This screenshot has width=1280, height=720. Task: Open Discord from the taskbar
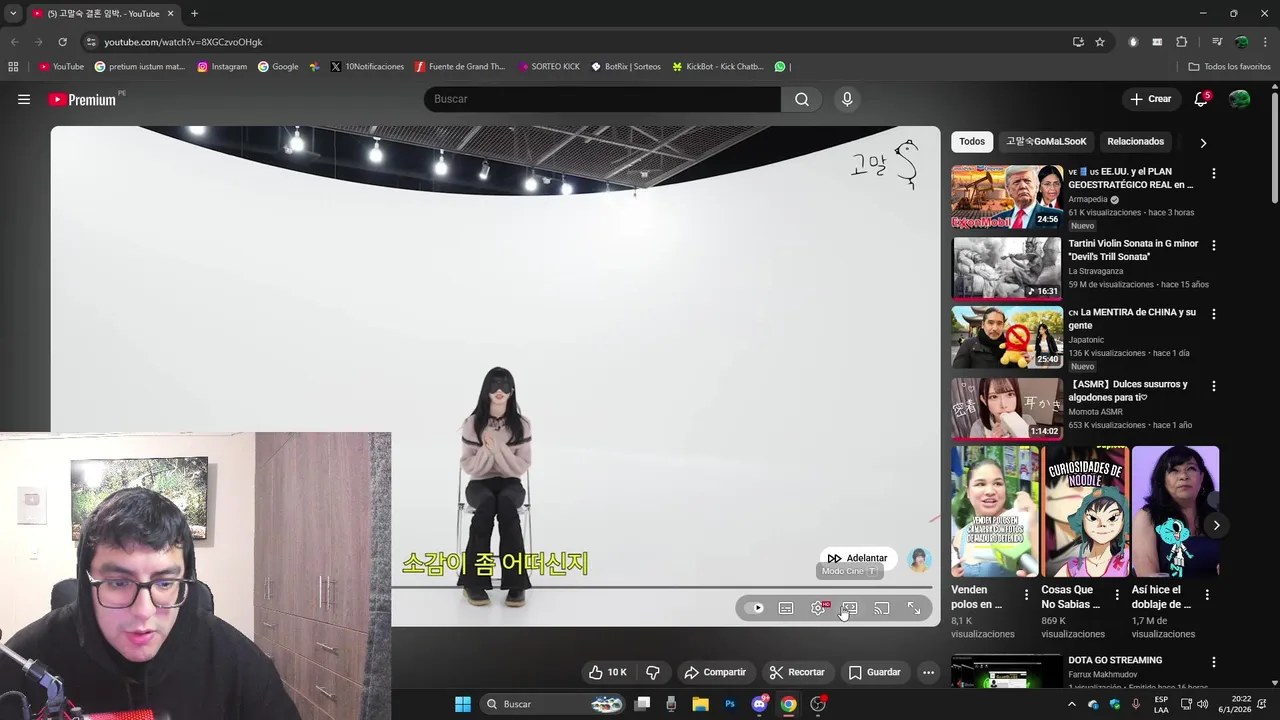point(759,704)
